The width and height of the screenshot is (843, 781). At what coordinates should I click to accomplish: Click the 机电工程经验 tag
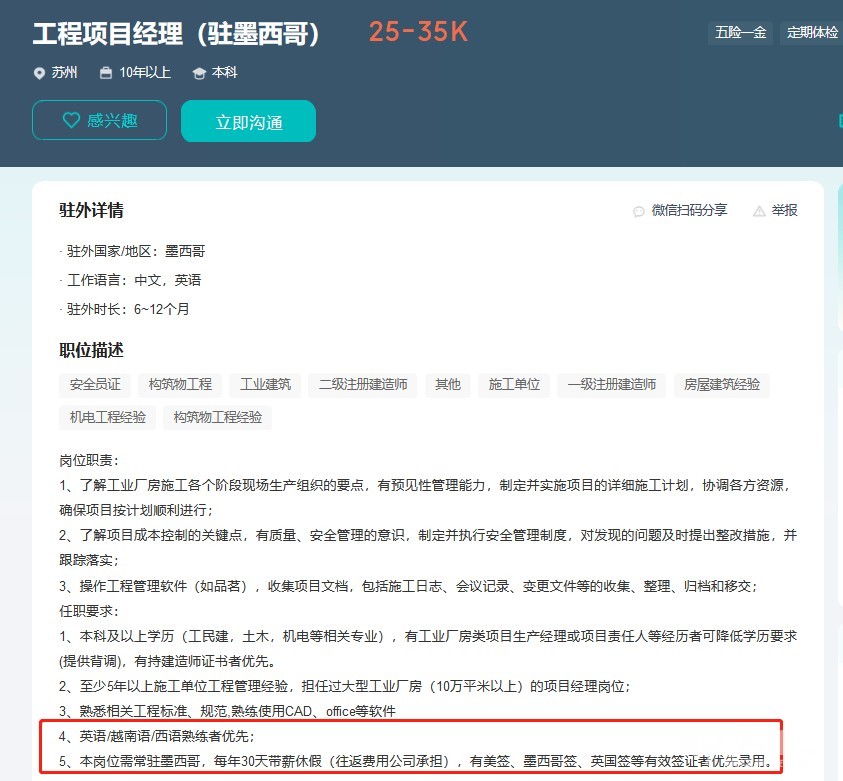click(x=108, y=418)
